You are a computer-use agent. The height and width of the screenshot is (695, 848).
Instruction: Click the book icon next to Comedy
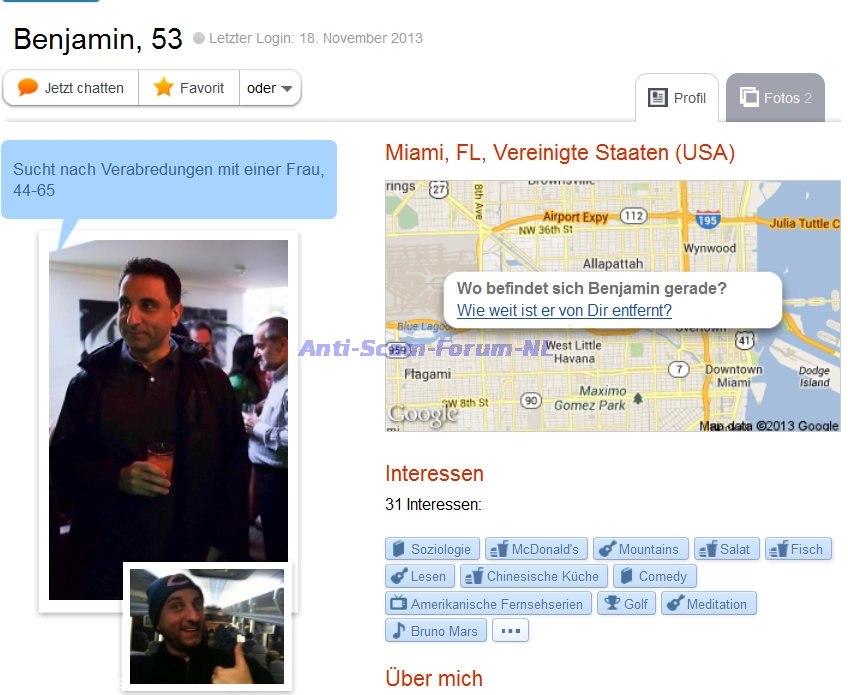[626, 576]
